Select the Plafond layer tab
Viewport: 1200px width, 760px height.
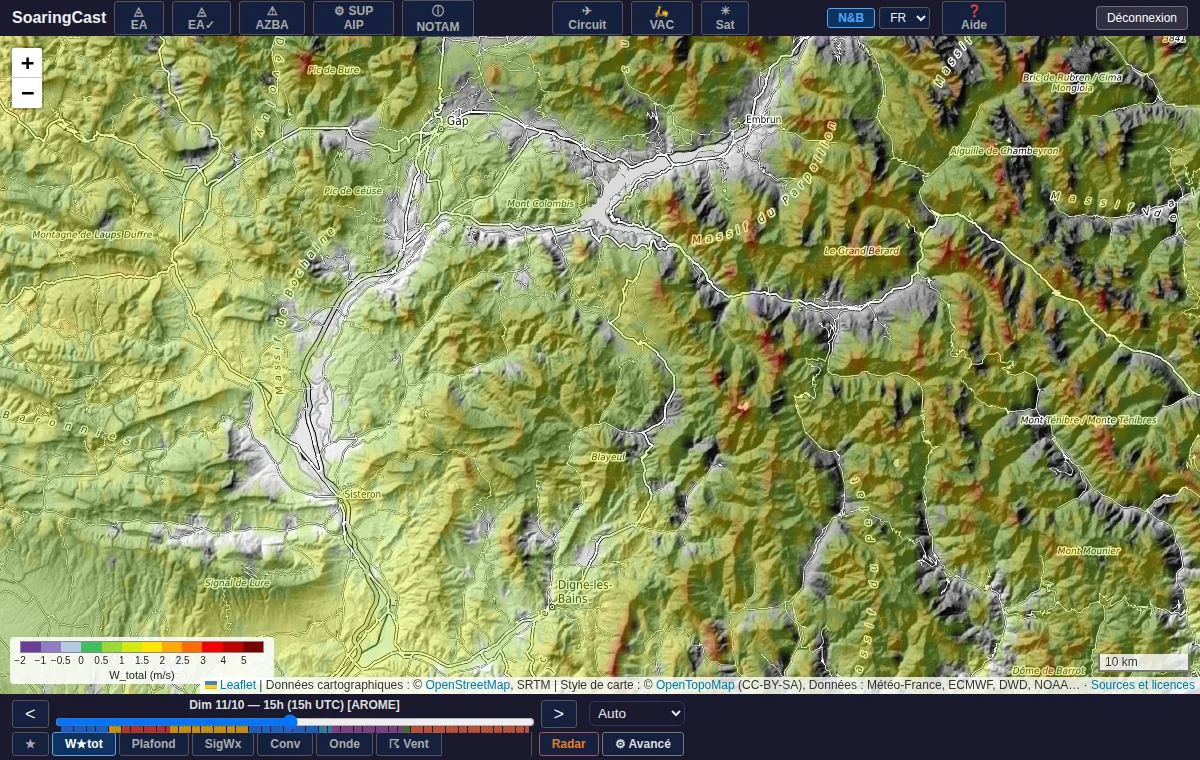(x=154, y=744)
